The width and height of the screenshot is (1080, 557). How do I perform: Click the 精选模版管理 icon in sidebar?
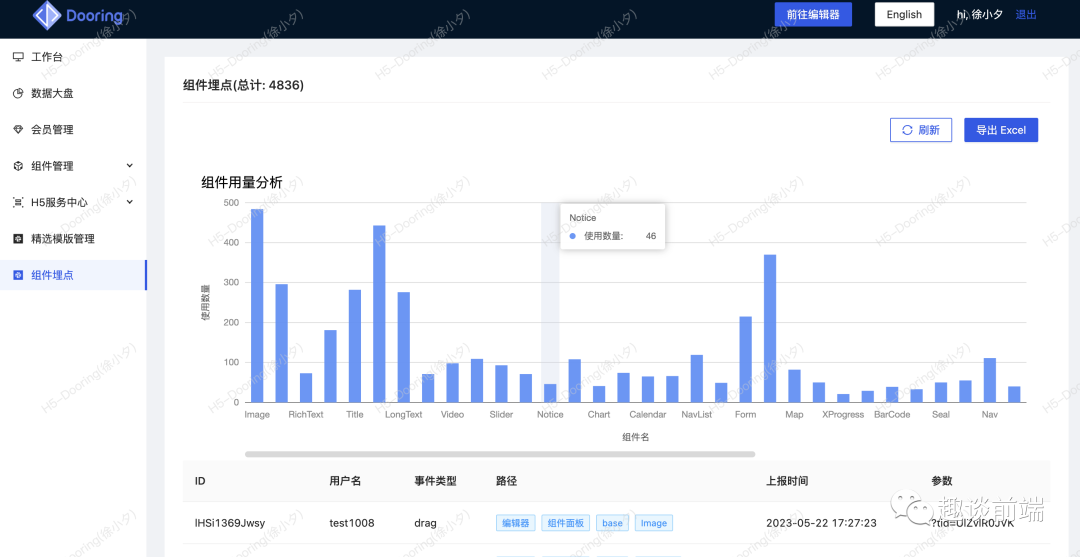click(18, 239)
